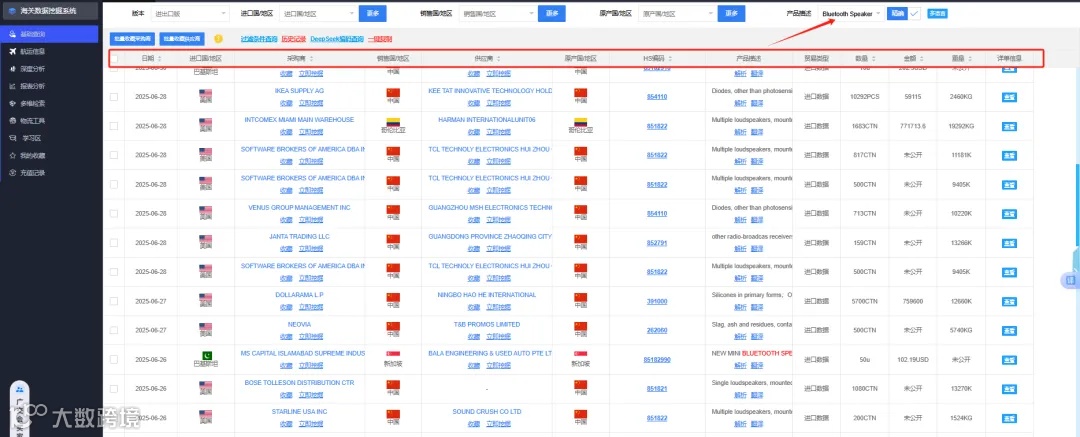
Task: Sort table by 供应商 column arrows
Action: tap(498, 59)
